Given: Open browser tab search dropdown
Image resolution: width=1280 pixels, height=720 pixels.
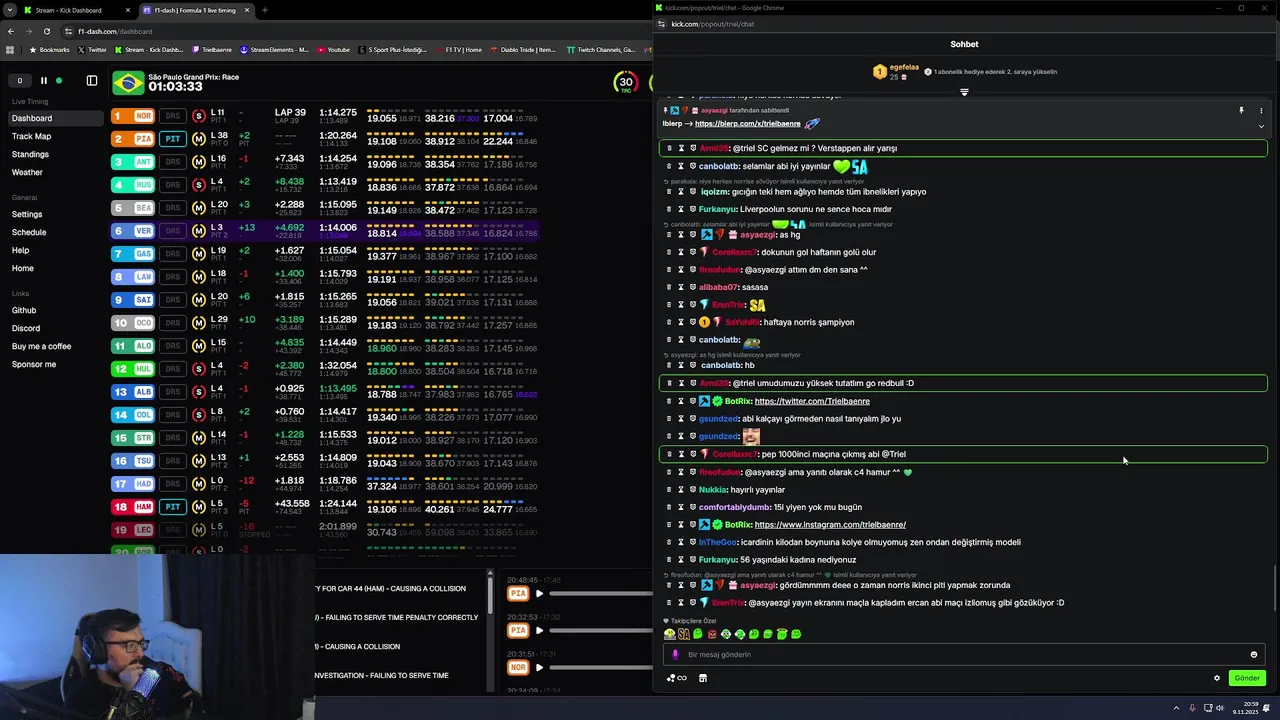Looking at the screenshot, I should coord(10,10).
